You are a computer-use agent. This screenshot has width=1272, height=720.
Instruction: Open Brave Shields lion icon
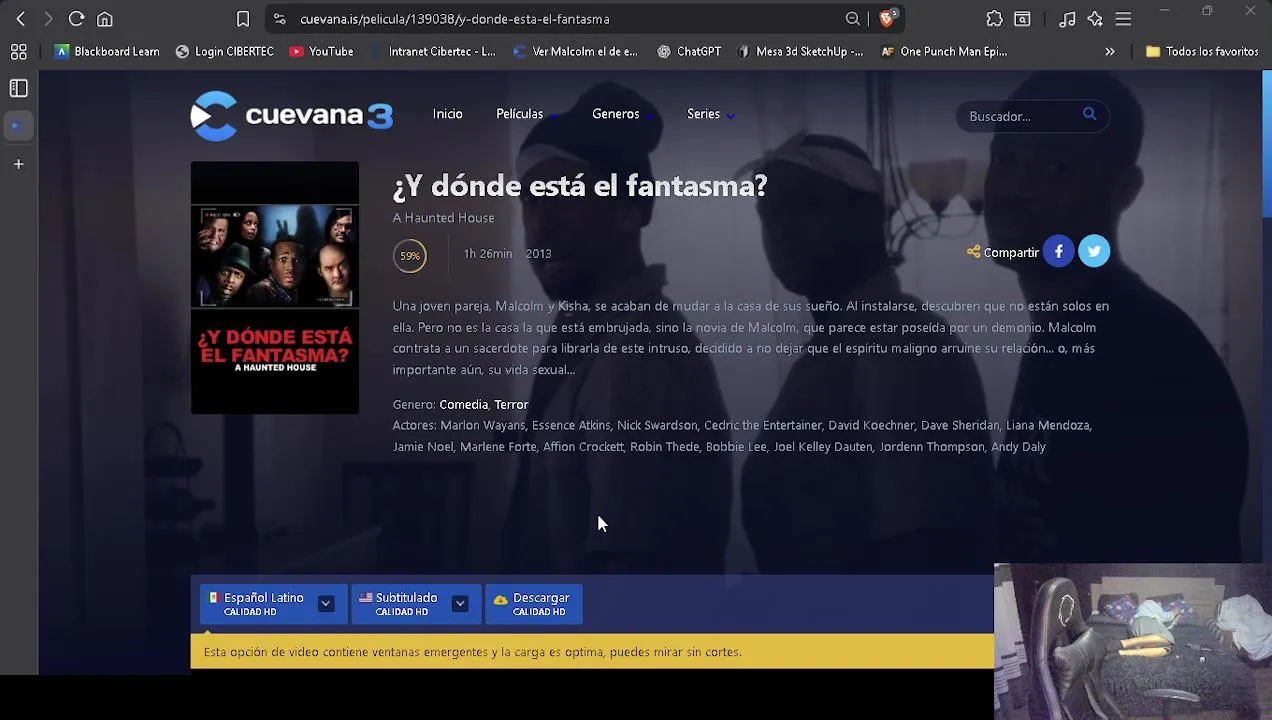pos(888,18)
